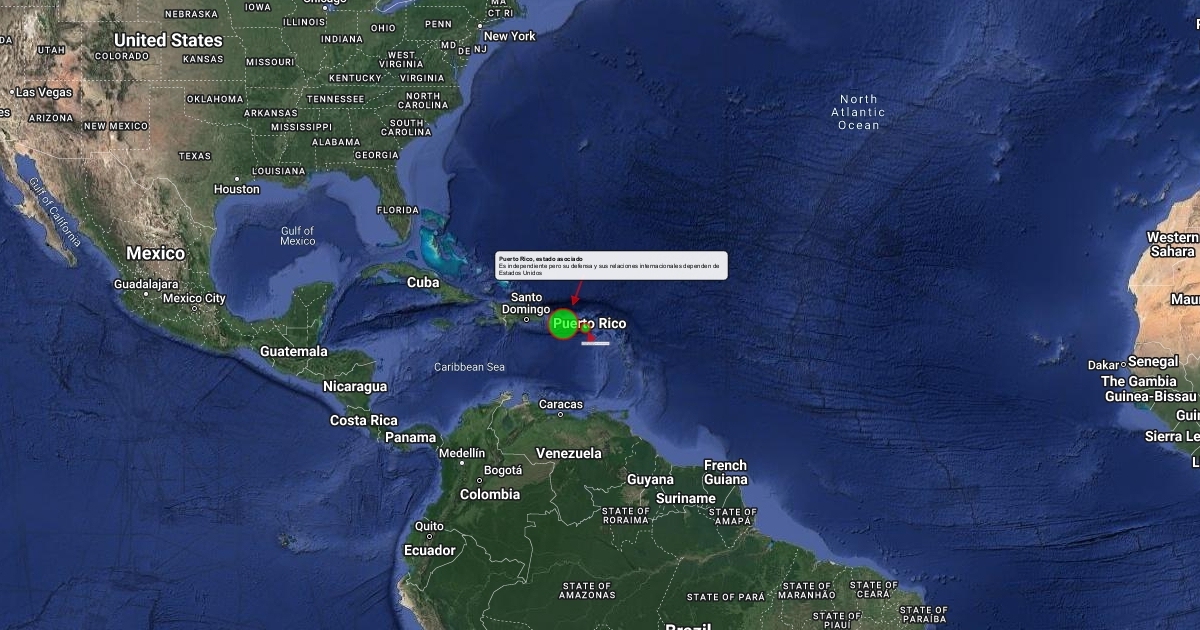1200x630 pixels.
Task: Click the United States country label
Action: [168, 40]
